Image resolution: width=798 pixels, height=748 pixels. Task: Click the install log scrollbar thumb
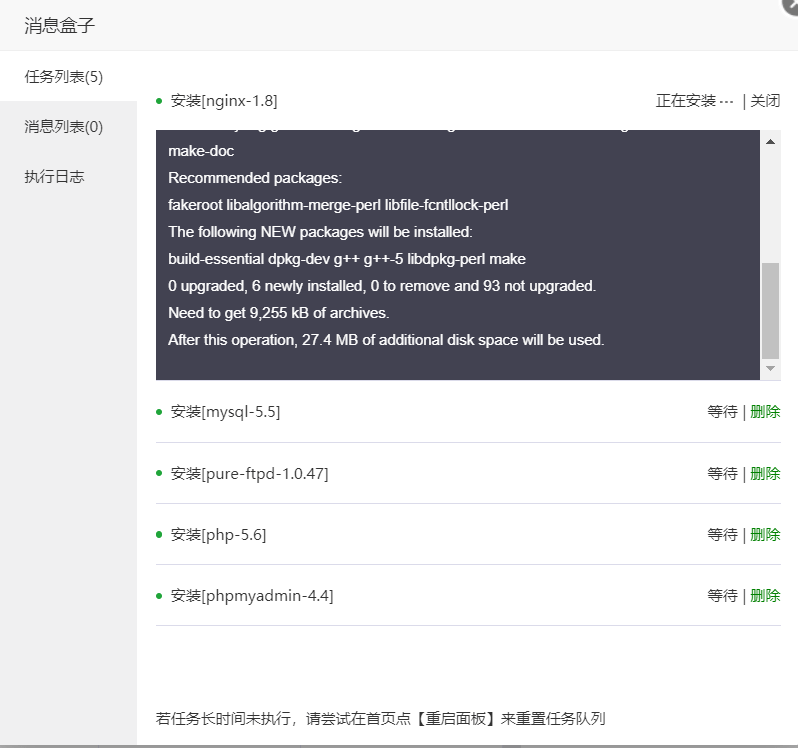[770, 310]
